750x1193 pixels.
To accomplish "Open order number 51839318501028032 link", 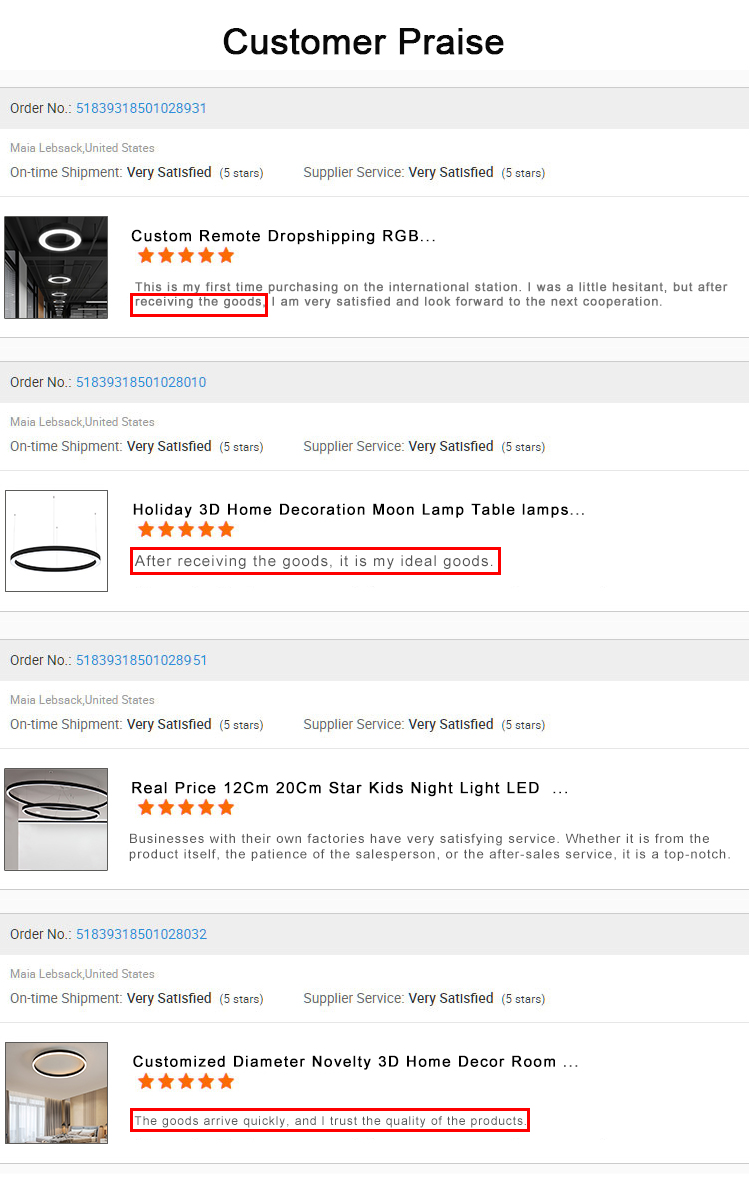I will click(x=141, y=934).
